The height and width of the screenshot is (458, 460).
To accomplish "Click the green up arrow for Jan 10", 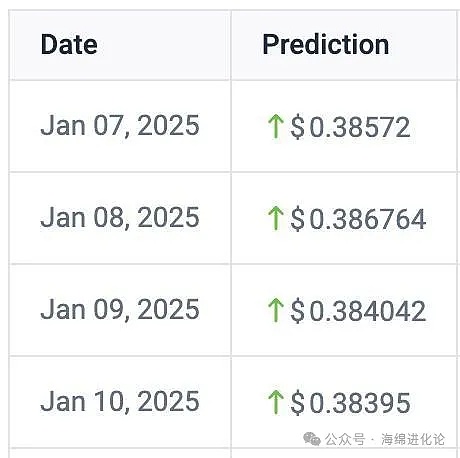I will click(276, 402).
